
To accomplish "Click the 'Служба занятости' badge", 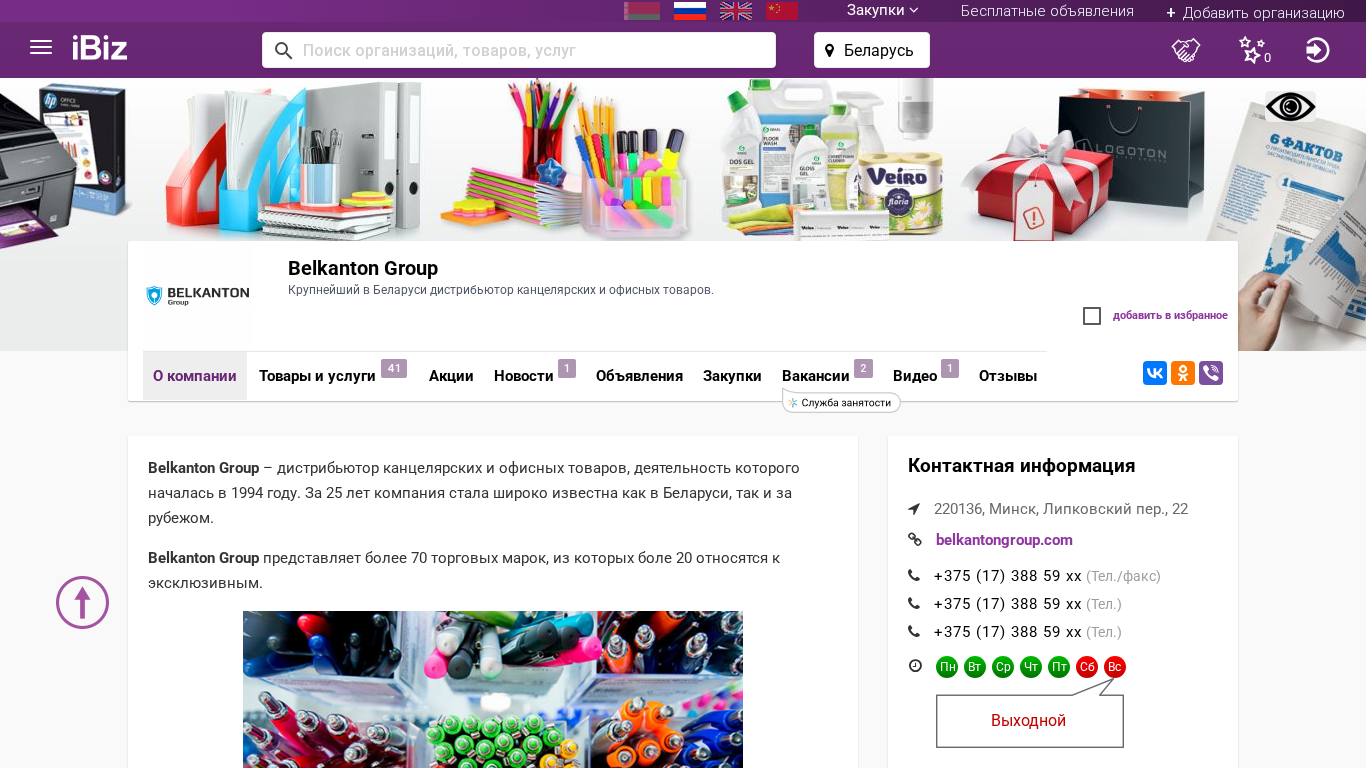I will pyautogui.click(x=842, y=403).
